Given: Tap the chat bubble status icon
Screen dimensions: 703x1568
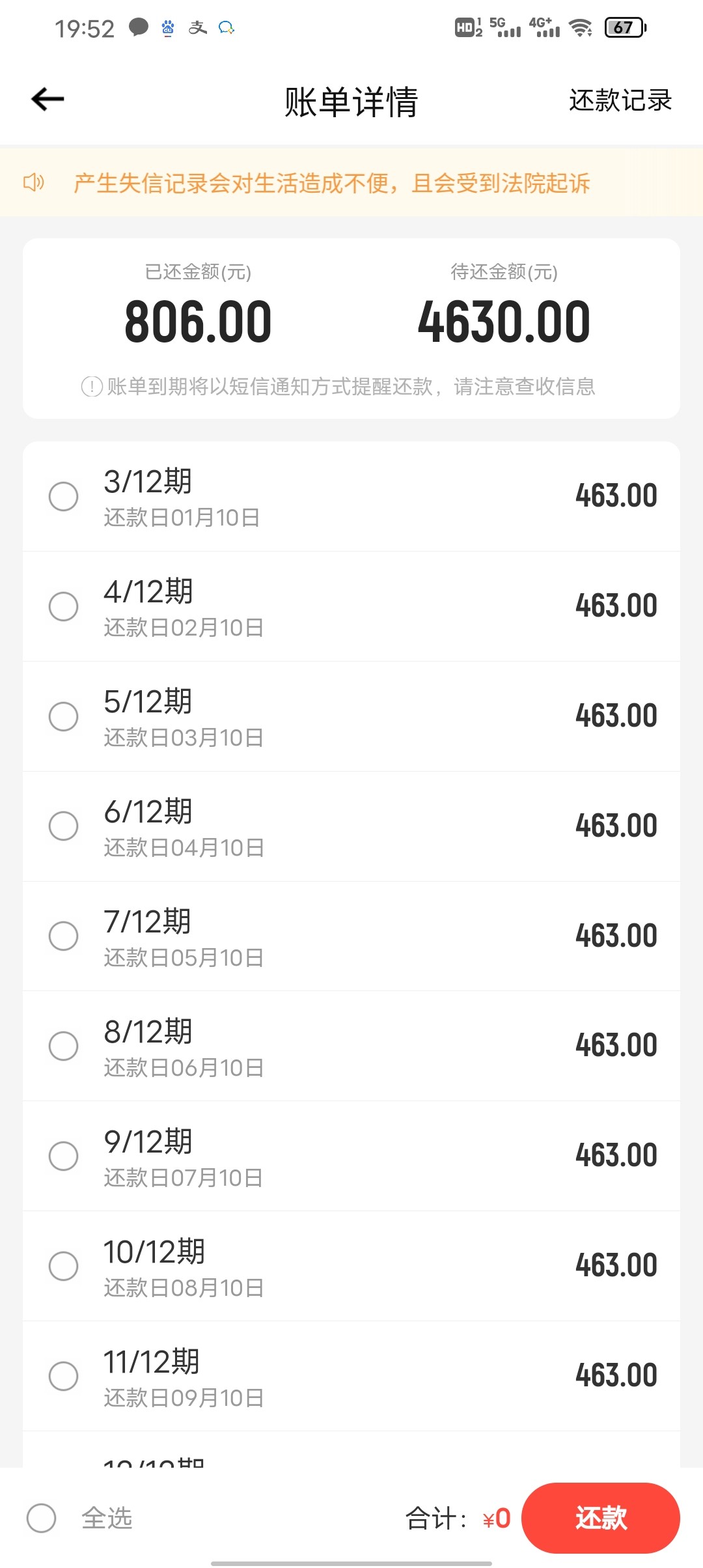Looking at the screenshot, I should [138, 27].
